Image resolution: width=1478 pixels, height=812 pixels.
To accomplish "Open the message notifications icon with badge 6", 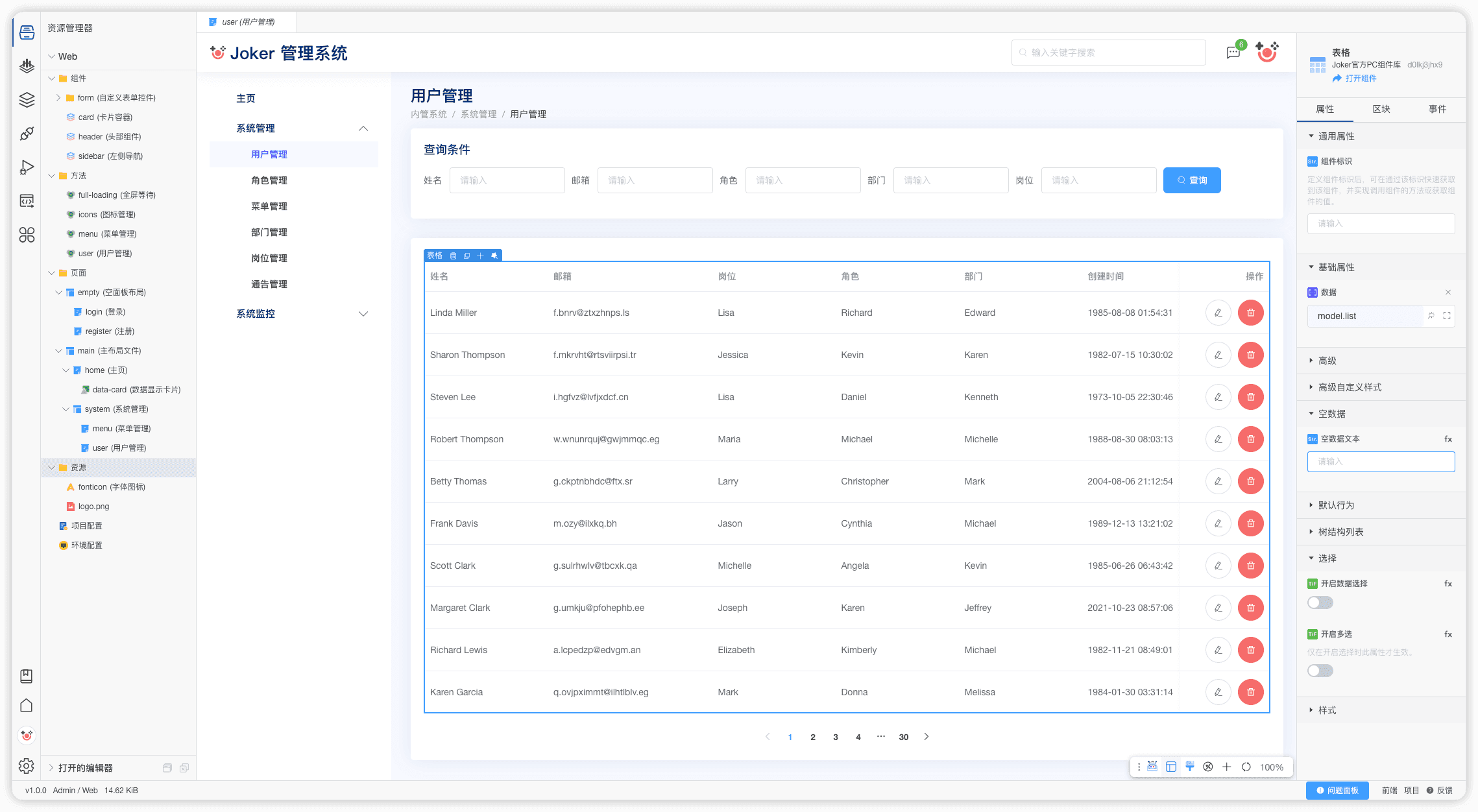I will [x=1233, y=53].
